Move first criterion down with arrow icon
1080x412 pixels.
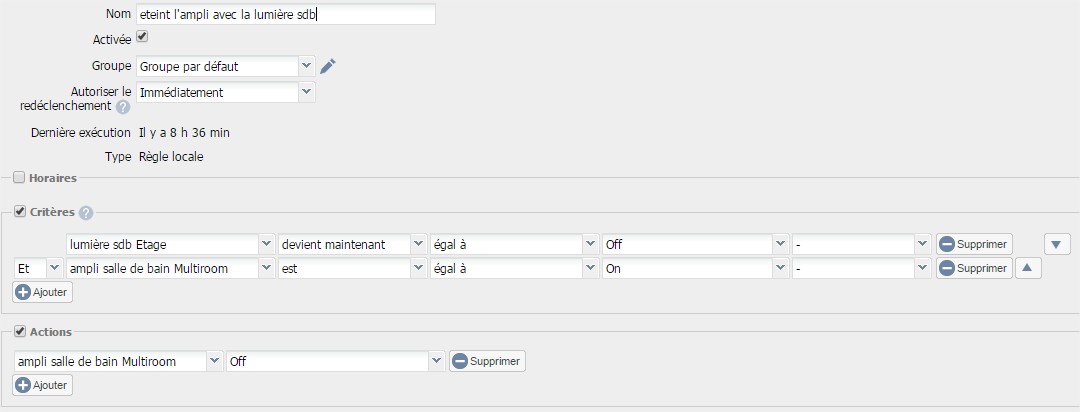point(1057,244)
